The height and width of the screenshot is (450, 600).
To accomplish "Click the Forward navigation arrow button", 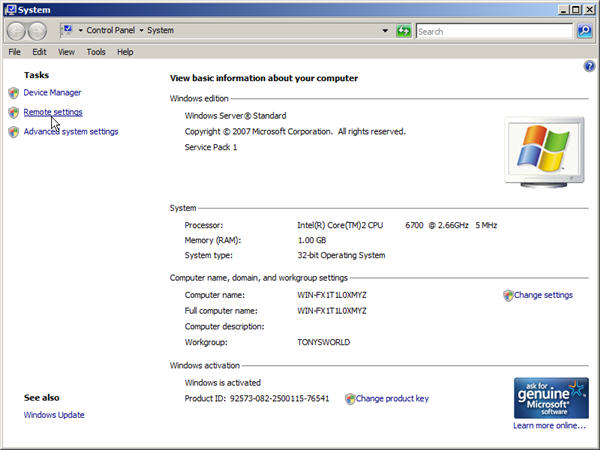I will [x=38, y=31].
